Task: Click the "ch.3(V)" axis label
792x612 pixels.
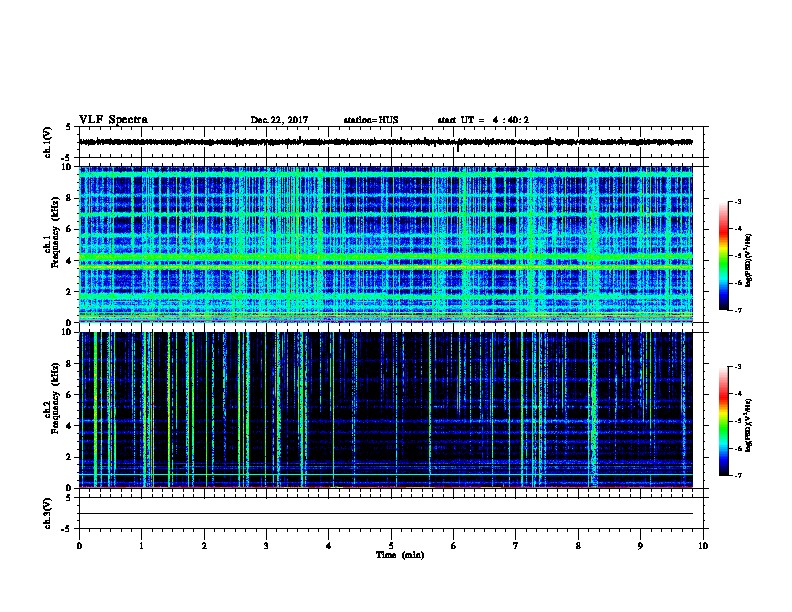Action: (48, 513)
